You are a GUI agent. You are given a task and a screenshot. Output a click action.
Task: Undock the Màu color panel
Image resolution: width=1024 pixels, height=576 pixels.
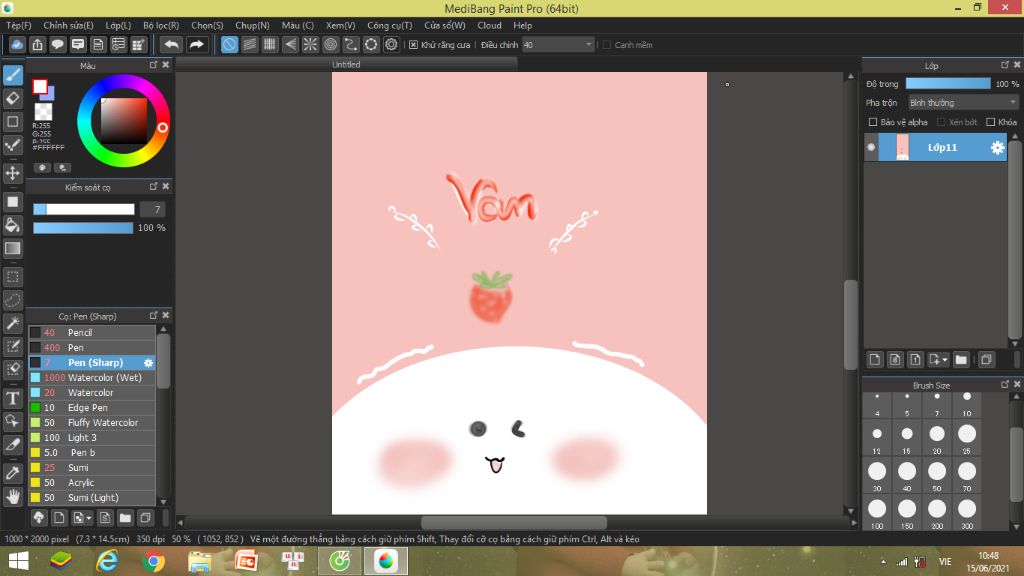(153, 65)
